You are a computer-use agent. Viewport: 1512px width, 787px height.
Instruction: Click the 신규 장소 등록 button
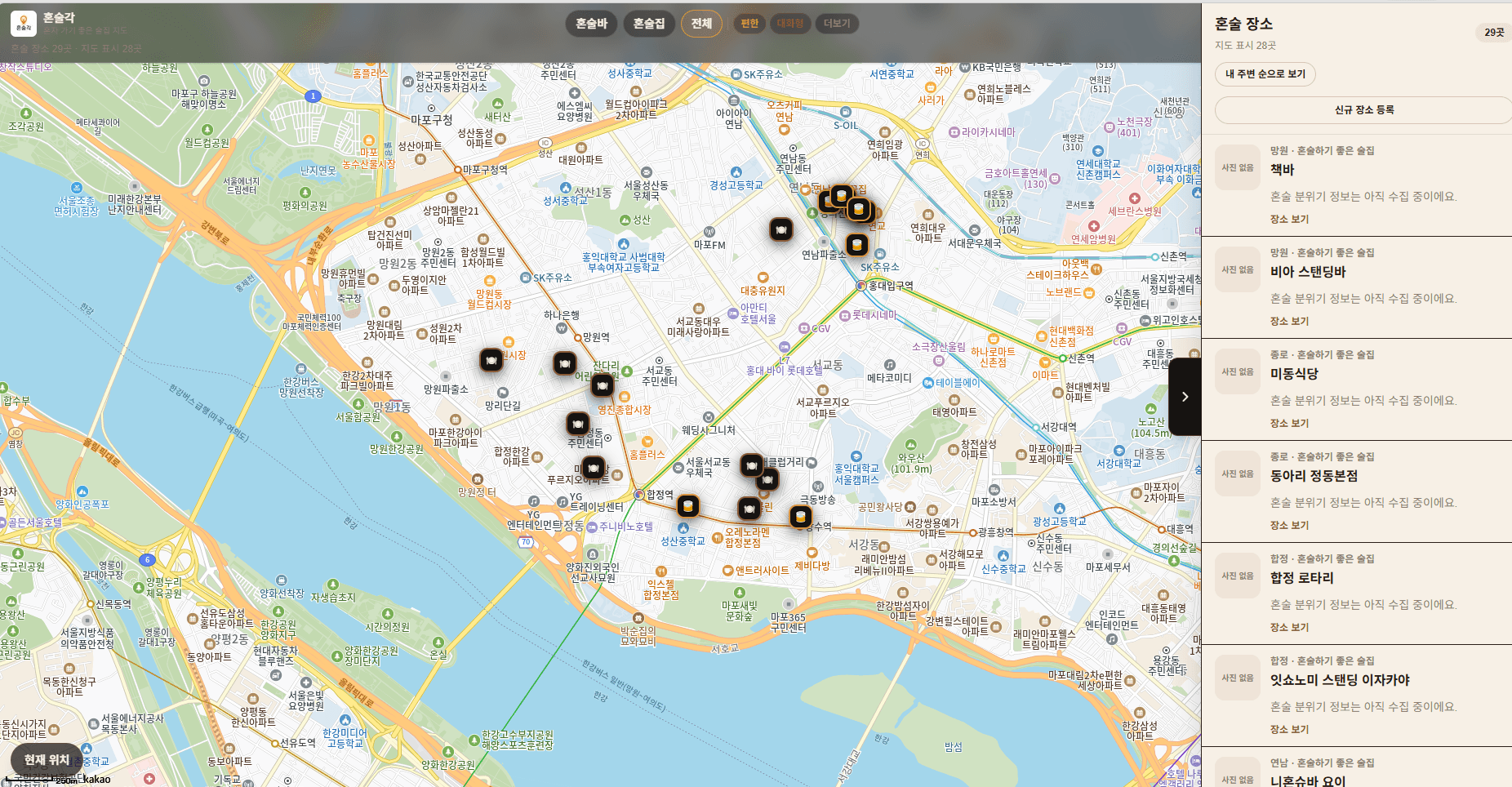pos(1363,110)
